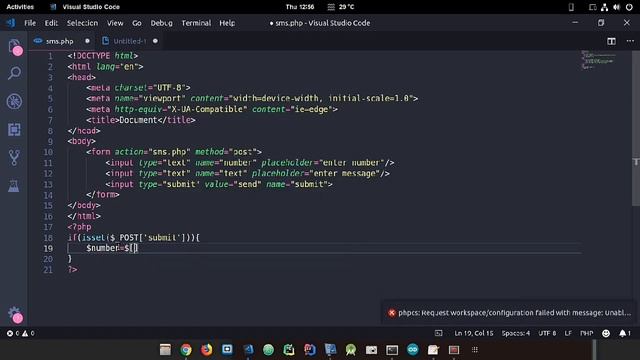This screenshot has height=360, width=640.
Task: Open notifications bell in status bar
Action: click(625, 333)
